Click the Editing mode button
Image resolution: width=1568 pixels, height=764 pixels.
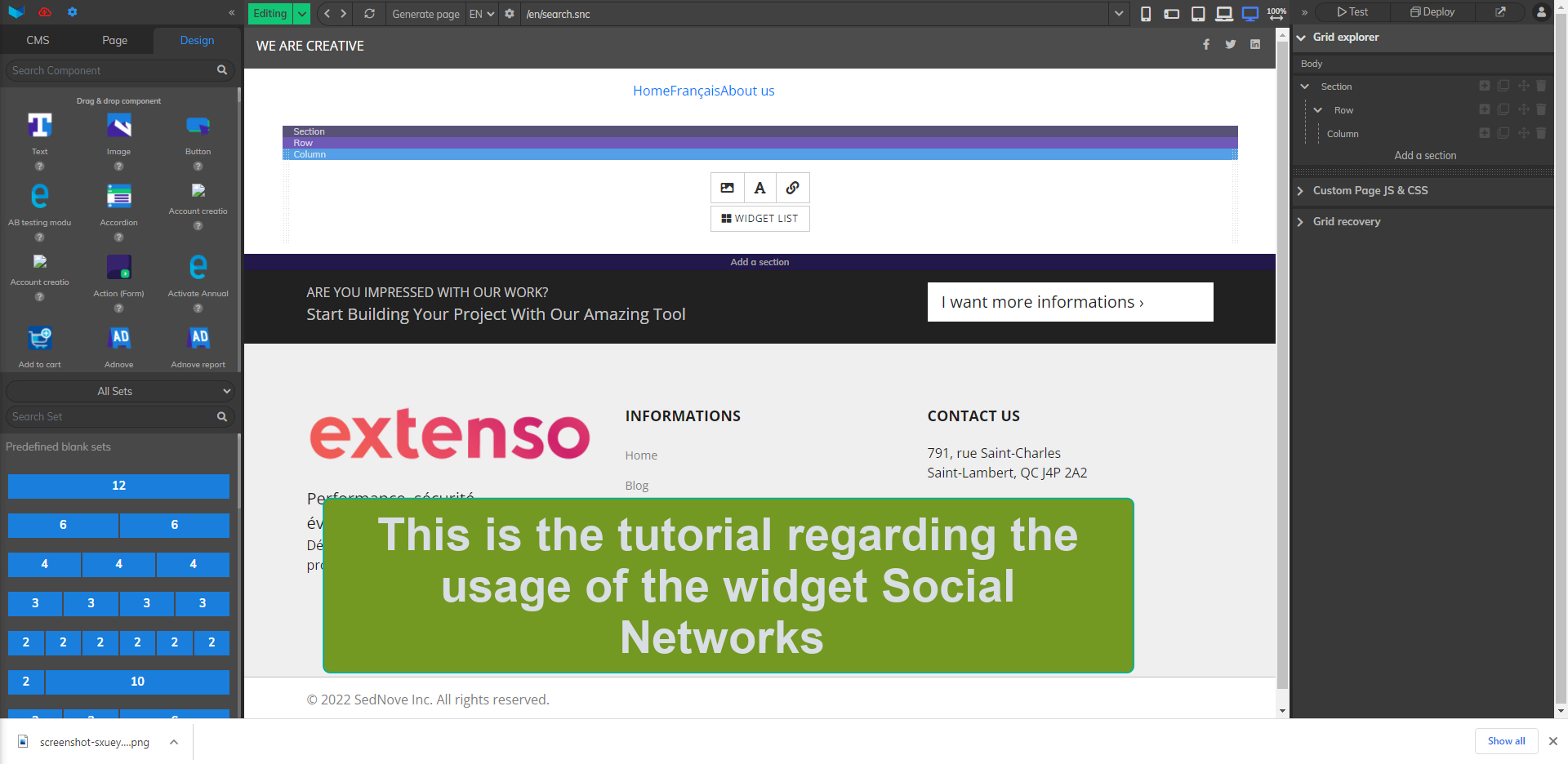[270, 14]
